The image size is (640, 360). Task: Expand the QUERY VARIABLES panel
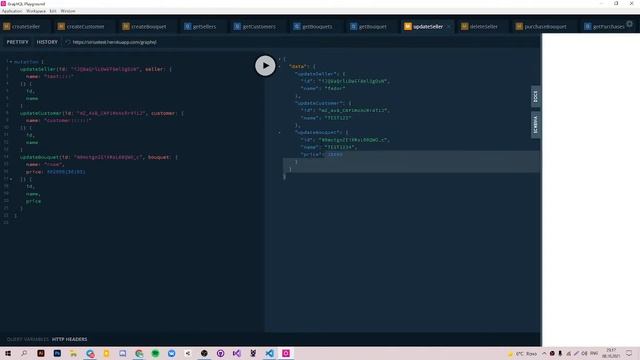click(x=27, y=339)
